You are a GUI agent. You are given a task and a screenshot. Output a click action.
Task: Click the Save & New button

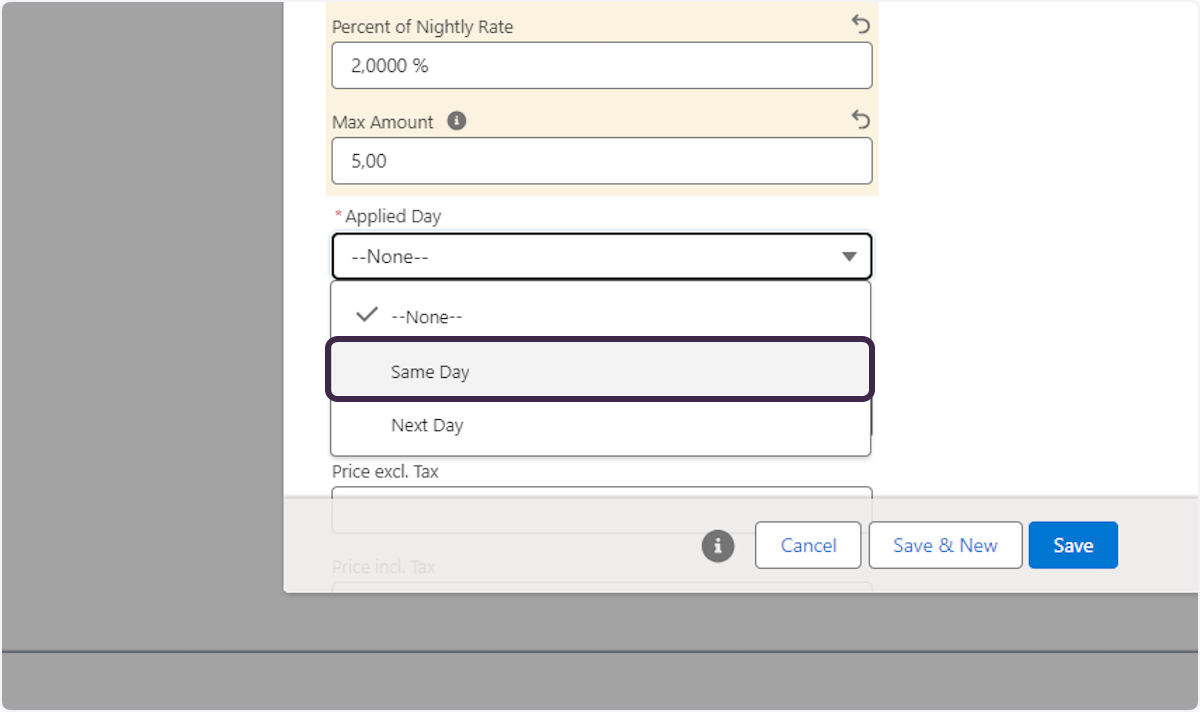coord(945,545)
